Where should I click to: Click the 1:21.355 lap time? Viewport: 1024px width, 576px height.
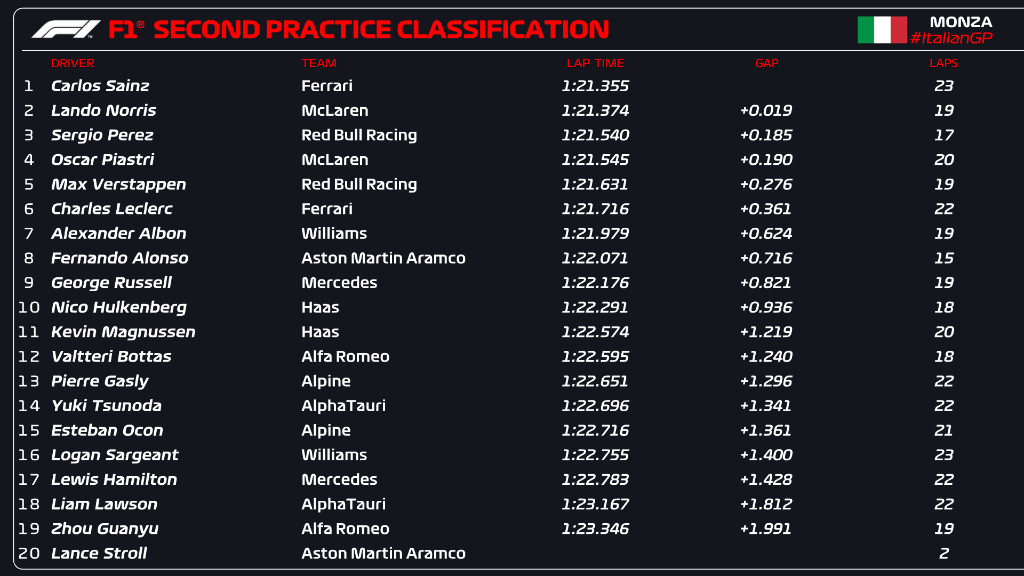tap(595, 86)
